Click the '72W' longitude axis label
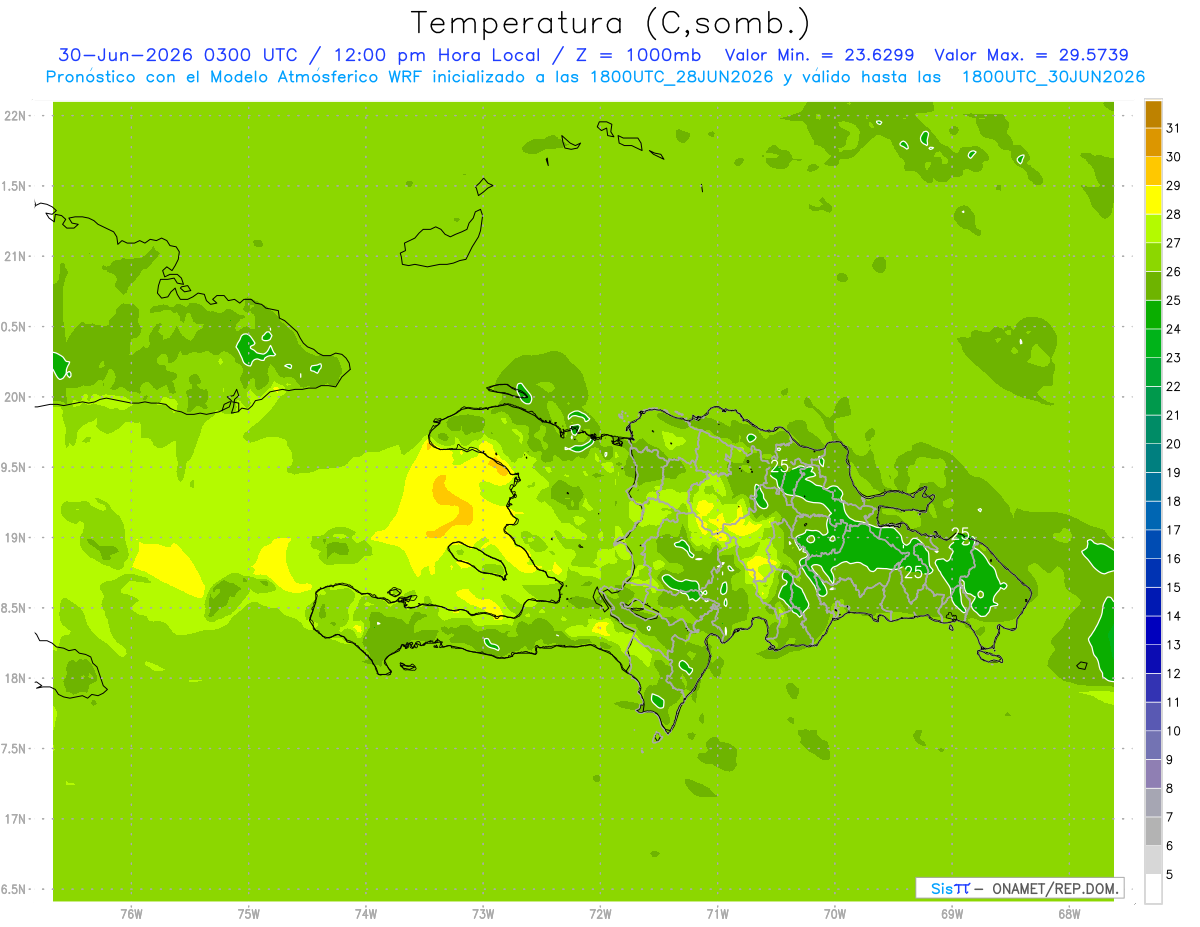The height and width of the screenshot is (927, 1200). (x=600, y=914)
